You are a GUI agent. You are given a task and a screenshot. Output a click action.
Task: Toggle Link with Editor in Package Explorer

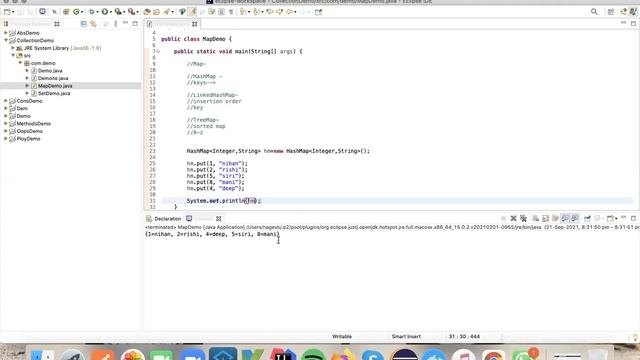coord(93,24)
